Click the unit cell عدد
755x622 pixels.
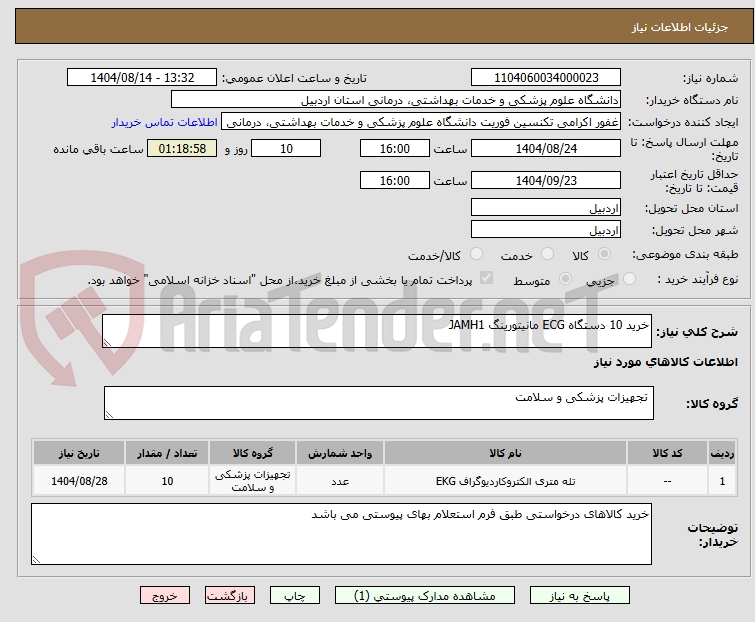(x=340, y=481)
